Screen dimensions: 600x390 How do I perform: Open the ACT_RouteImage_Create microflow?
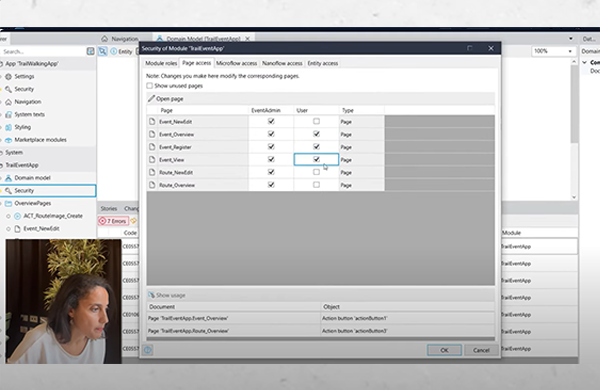(53, 216)
